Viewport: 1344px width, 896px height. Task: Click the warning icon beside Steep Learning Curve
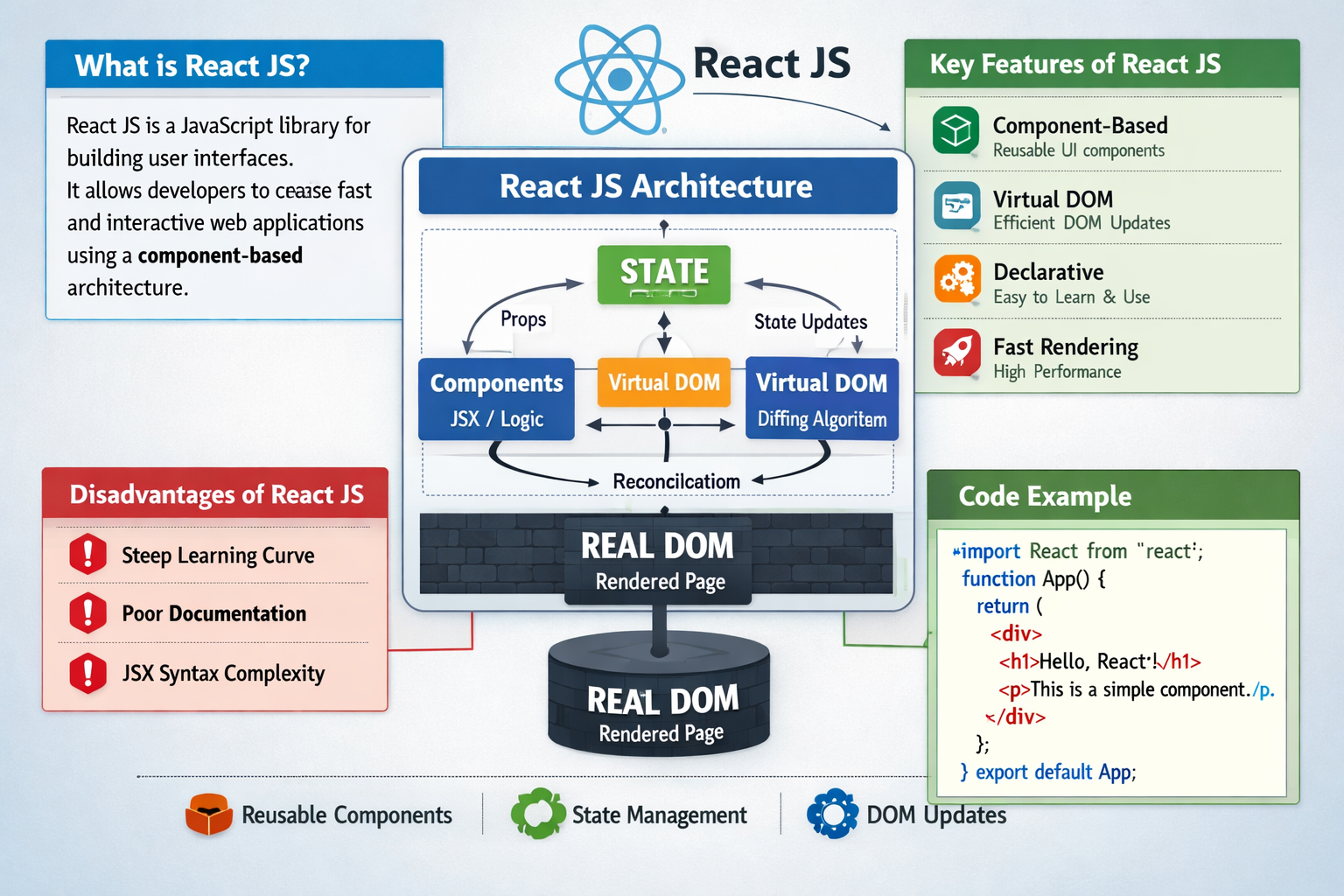pyautogui.click(x=87, y=554)
